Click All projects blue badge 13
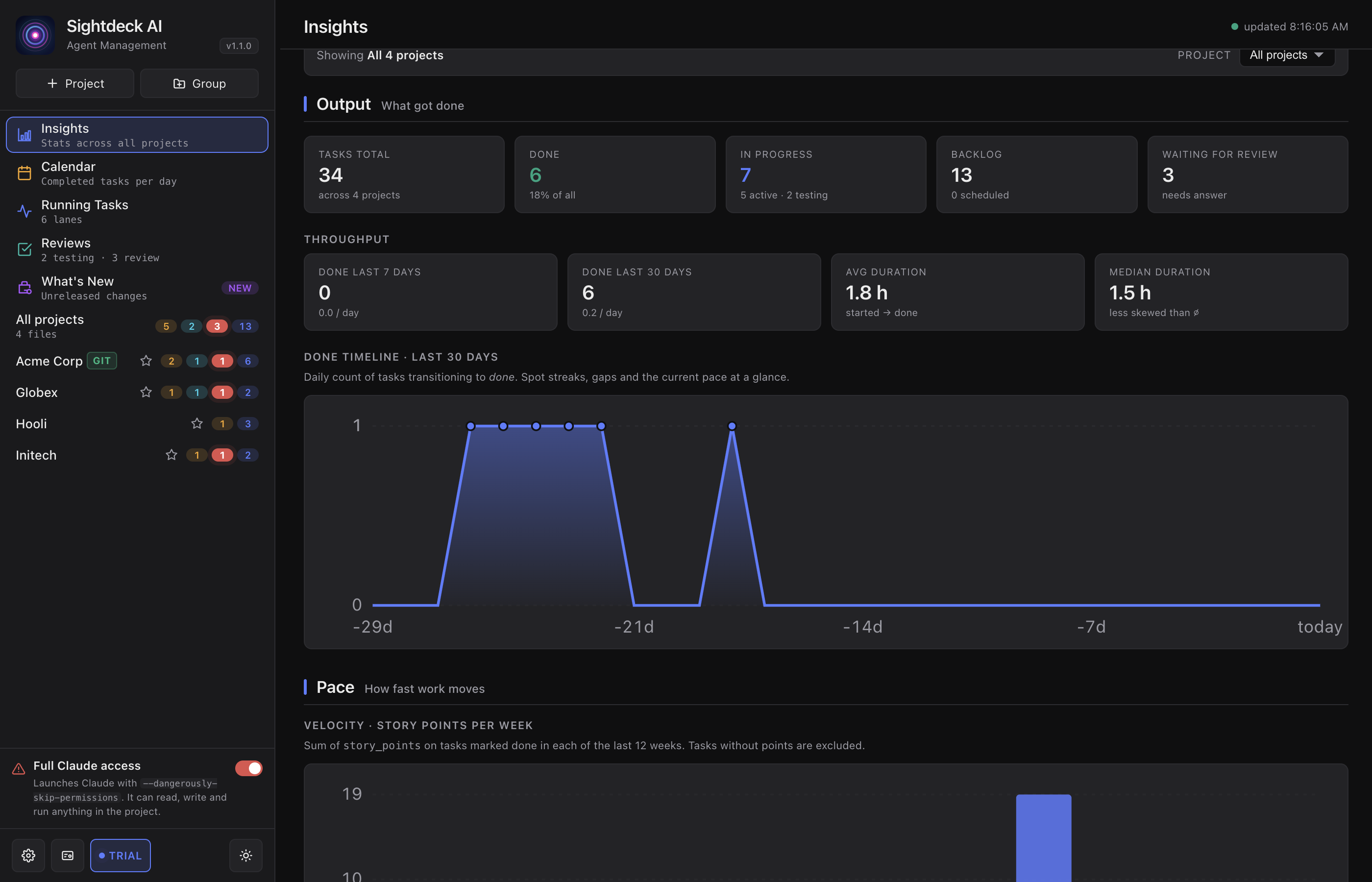Viewport: 1372px width, 882px height. click(x=245, y=326)
